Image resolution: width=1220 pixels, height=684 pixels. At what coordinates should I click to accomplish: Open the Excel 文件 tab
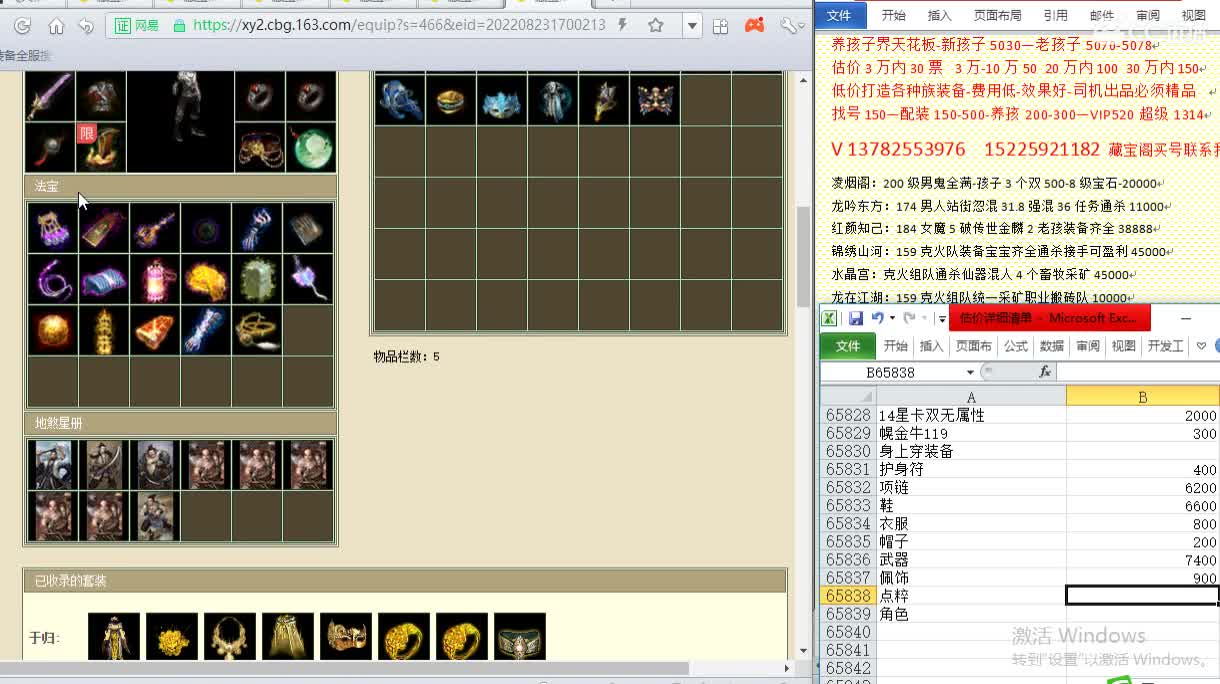click(x=847, y=346)
